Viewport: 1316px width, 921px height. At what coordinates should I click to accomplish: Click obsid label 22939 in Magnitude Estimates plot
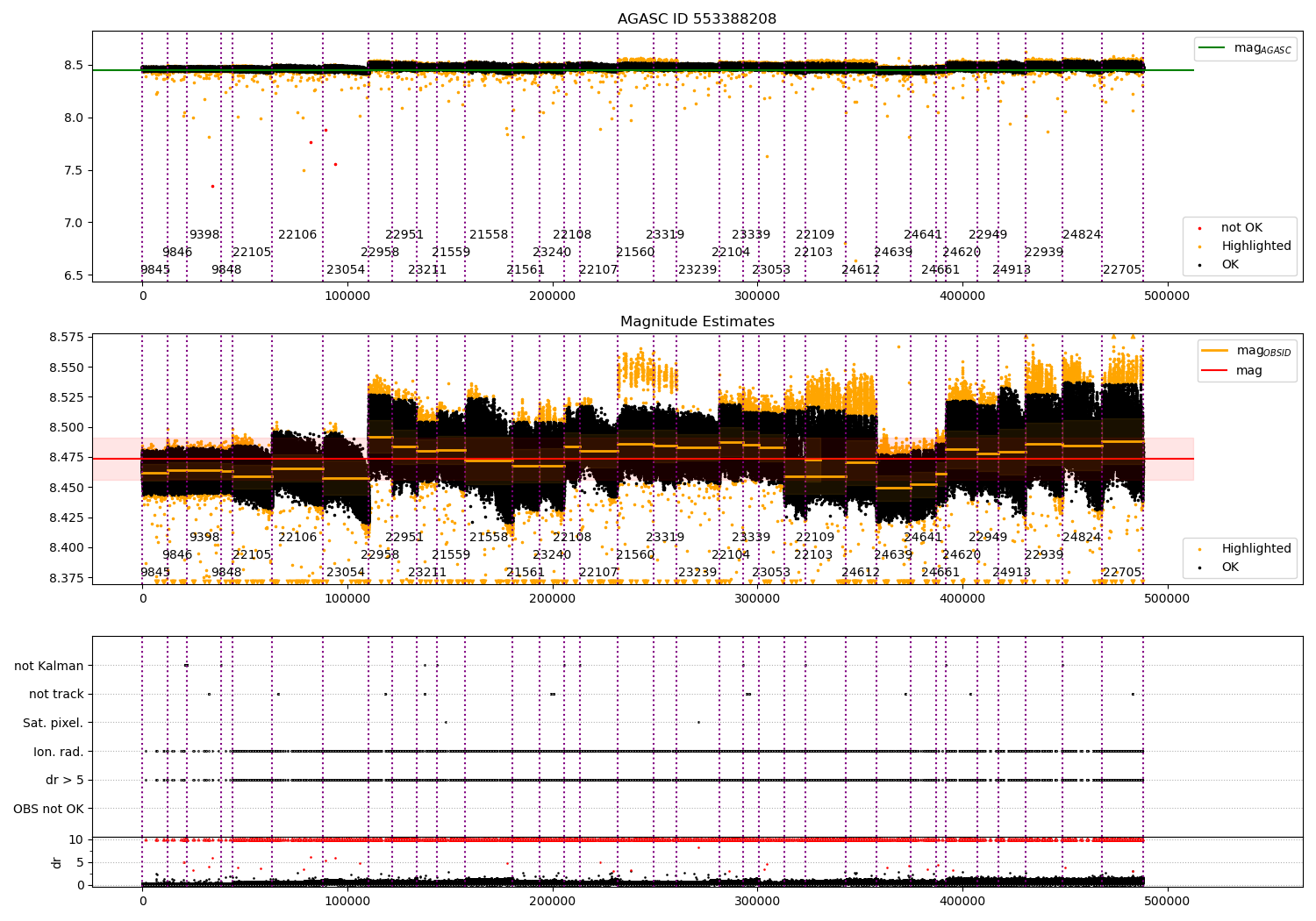coord(1044,554)
